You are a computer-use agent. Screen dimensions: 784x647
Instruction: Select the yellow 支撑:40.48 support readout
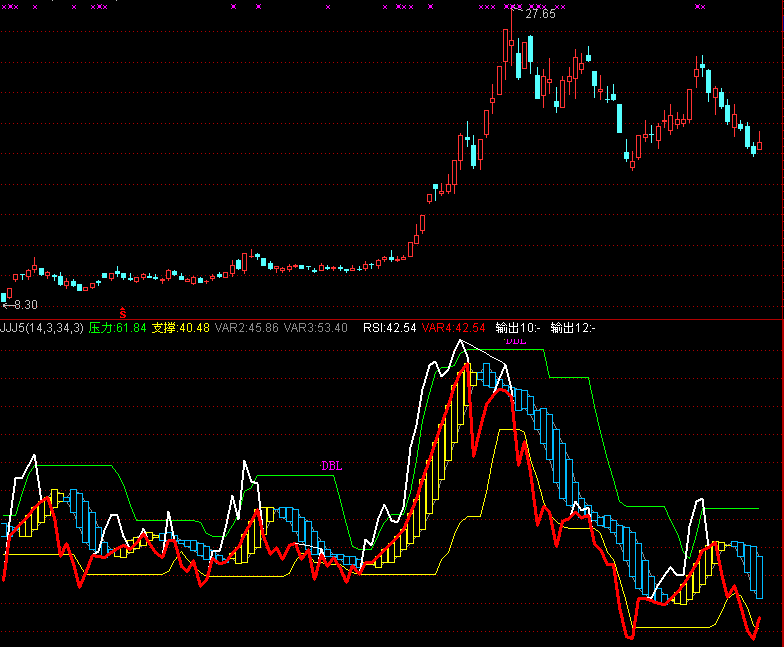coord(180,328)
